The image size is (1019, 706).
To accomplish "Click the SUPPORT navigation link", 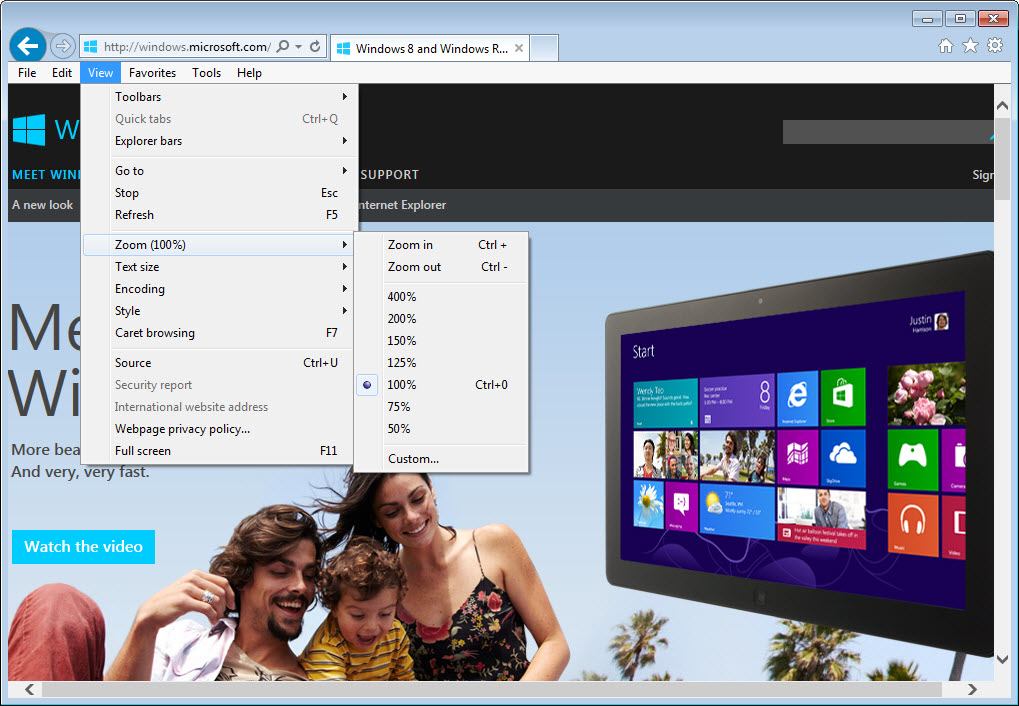I will 389,175.
